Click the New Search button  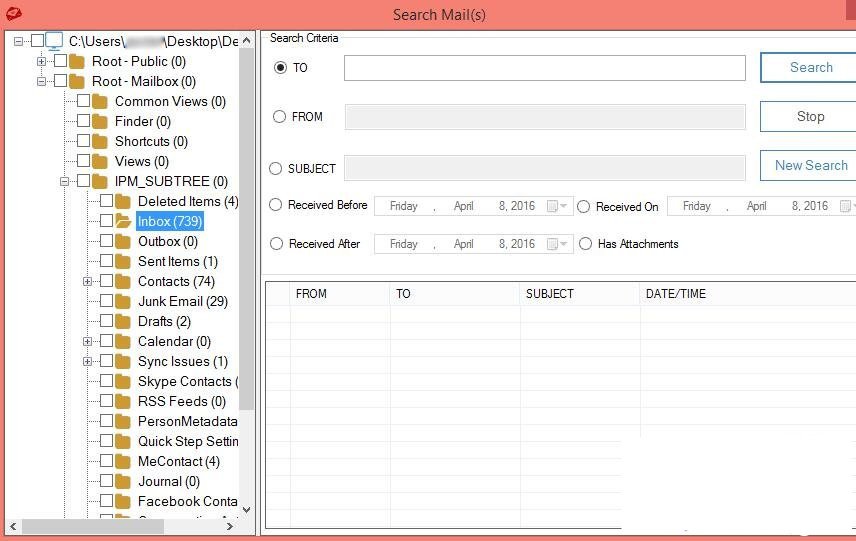pyautogui.click(x=810, y=166)
